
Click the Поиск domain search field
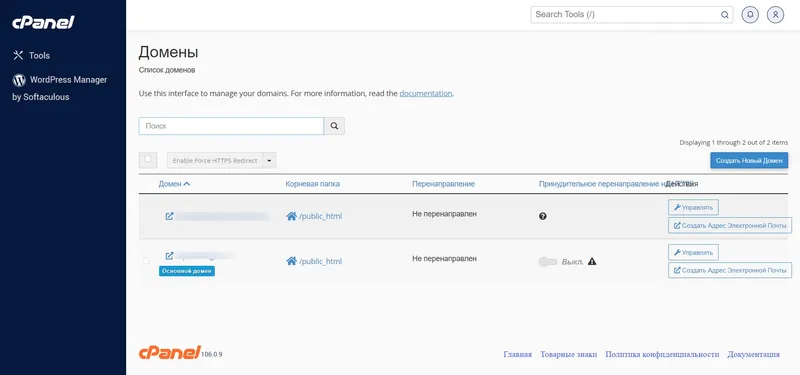(x=231, y=126)
